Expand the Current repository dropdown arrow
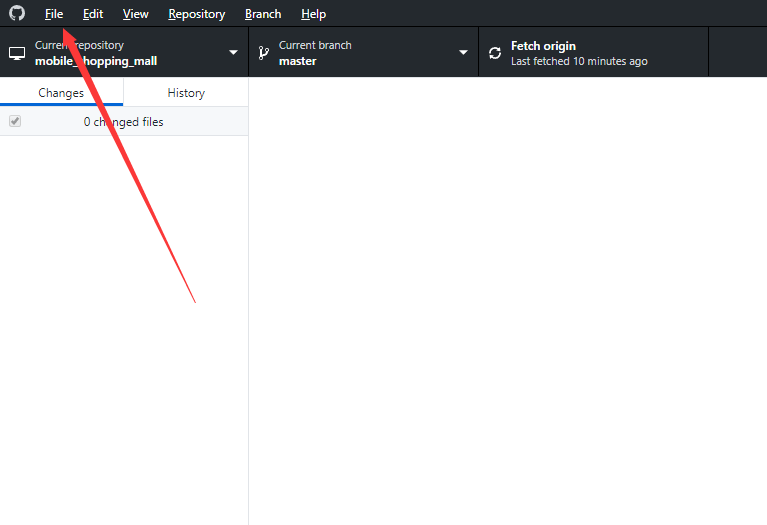 (233, 53)
